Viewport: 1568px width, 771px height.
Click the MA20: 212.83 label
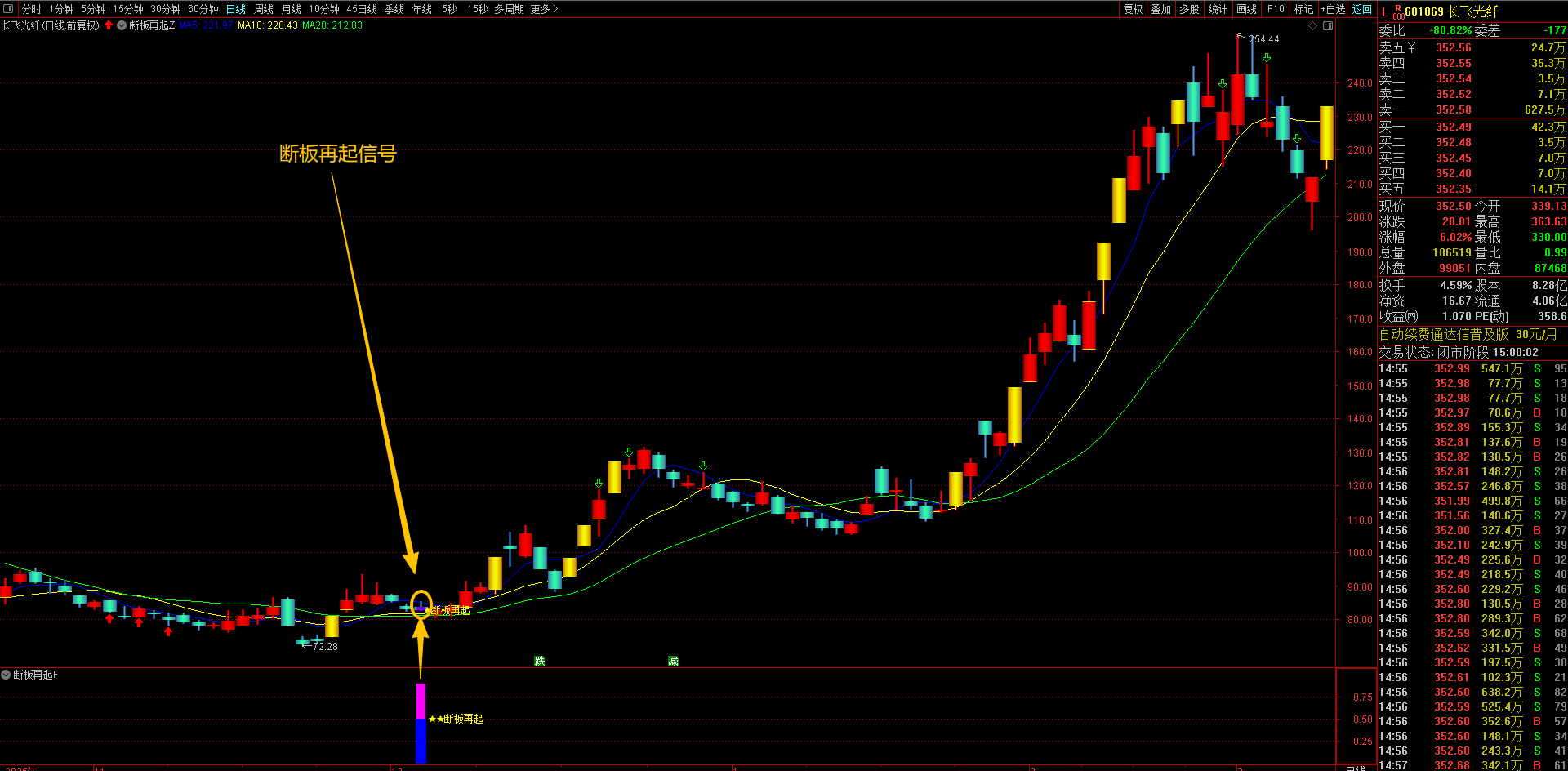pos(332,25)
